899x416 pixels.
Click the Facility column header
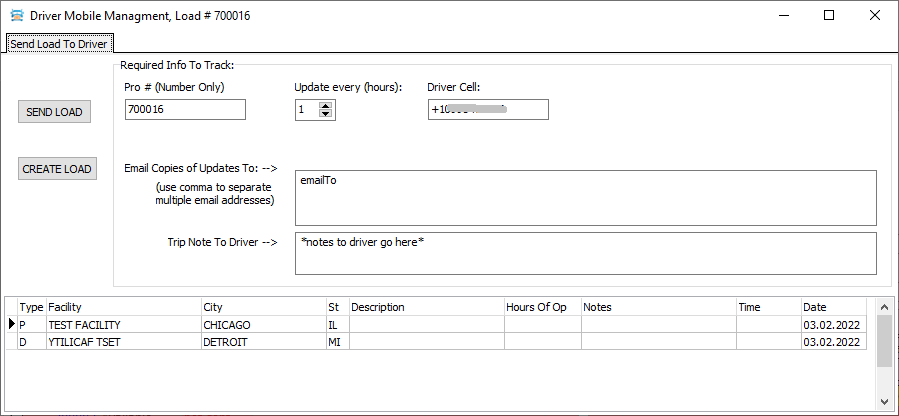(x=123, y=307)
